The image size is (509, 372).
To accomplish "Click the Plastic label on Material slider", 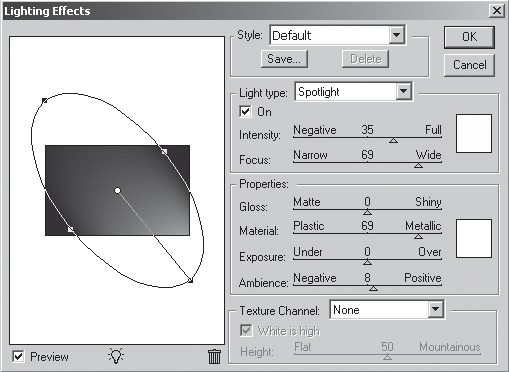I will click(309, 226).
